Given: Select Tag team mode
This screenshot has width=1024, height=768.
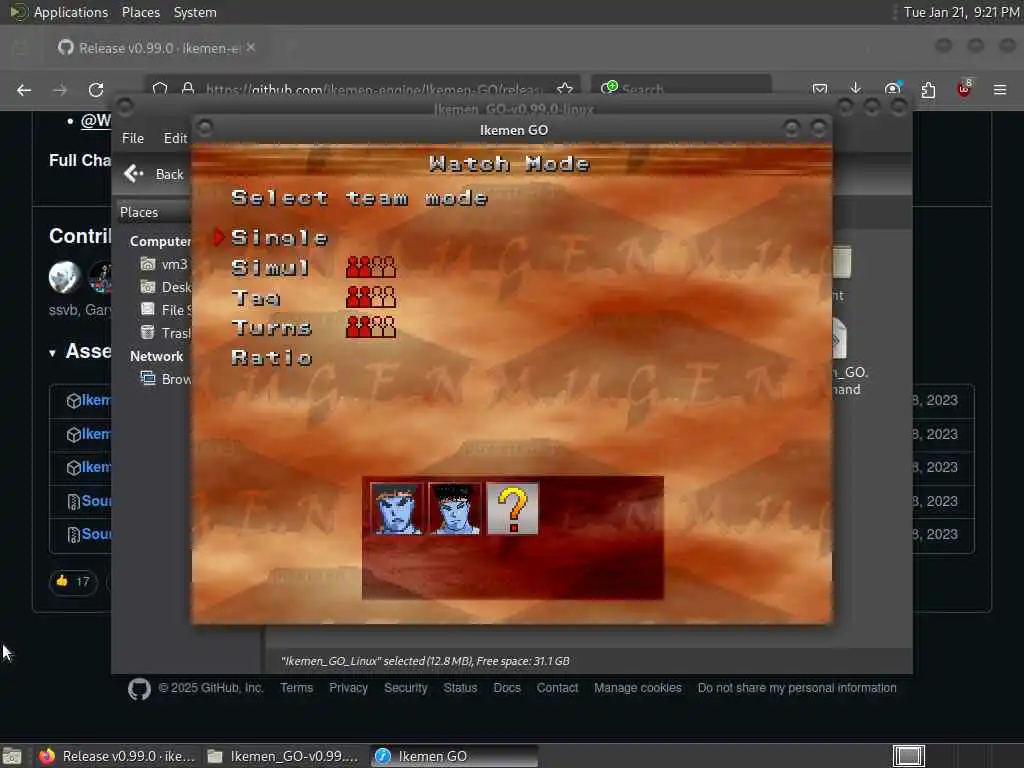Looking at the screenshot, I should 255,298.
